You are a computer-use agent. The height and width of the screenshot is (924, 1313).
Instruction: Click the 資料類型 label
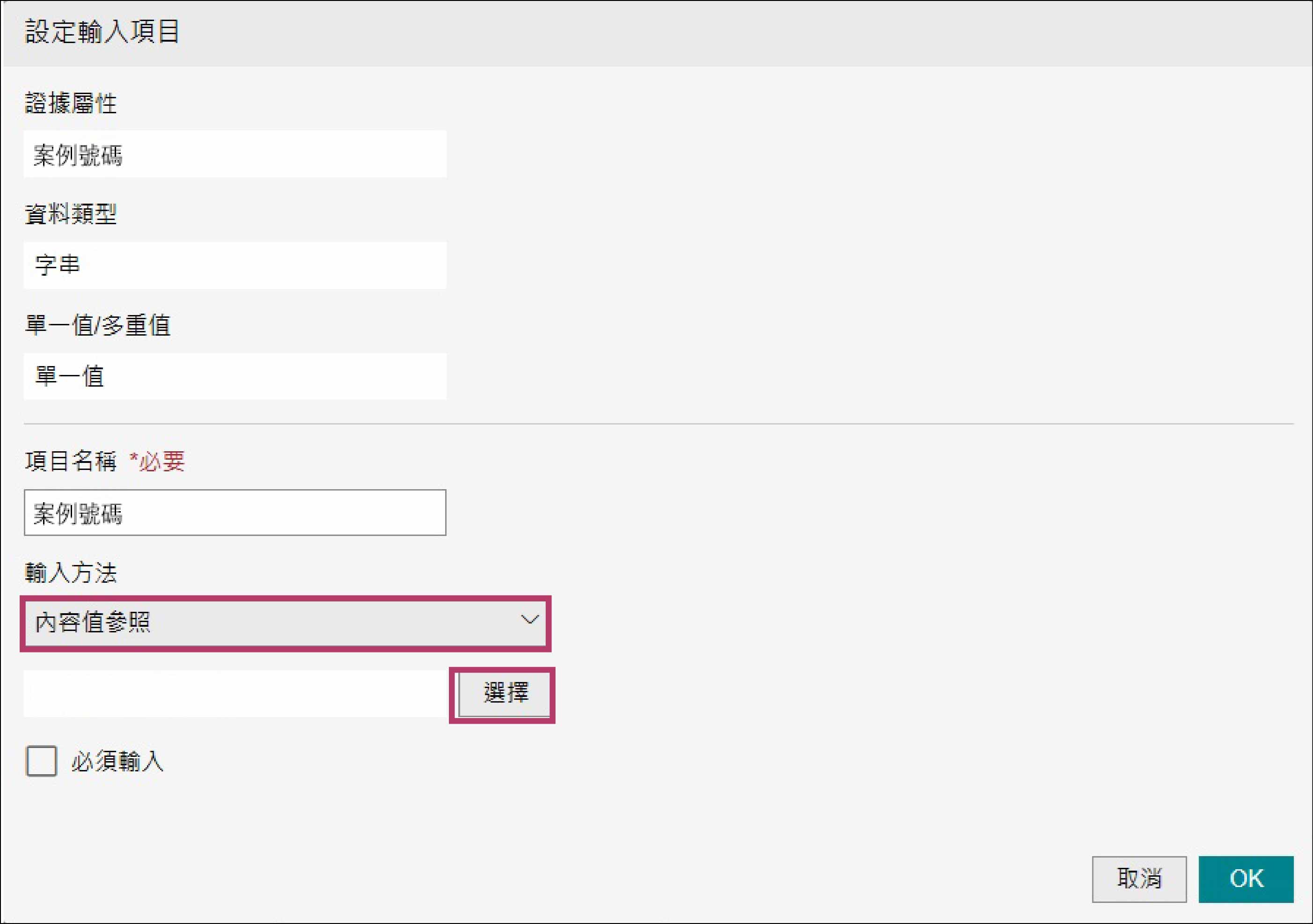(70, 214)
